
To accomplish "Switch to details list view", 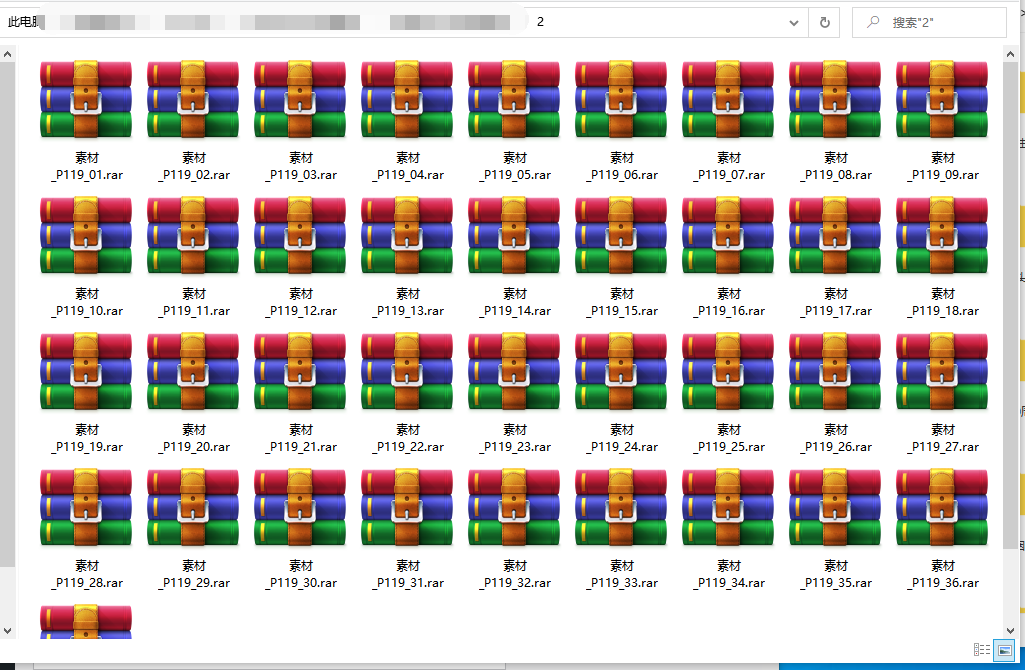I will (x=981, y=649).
